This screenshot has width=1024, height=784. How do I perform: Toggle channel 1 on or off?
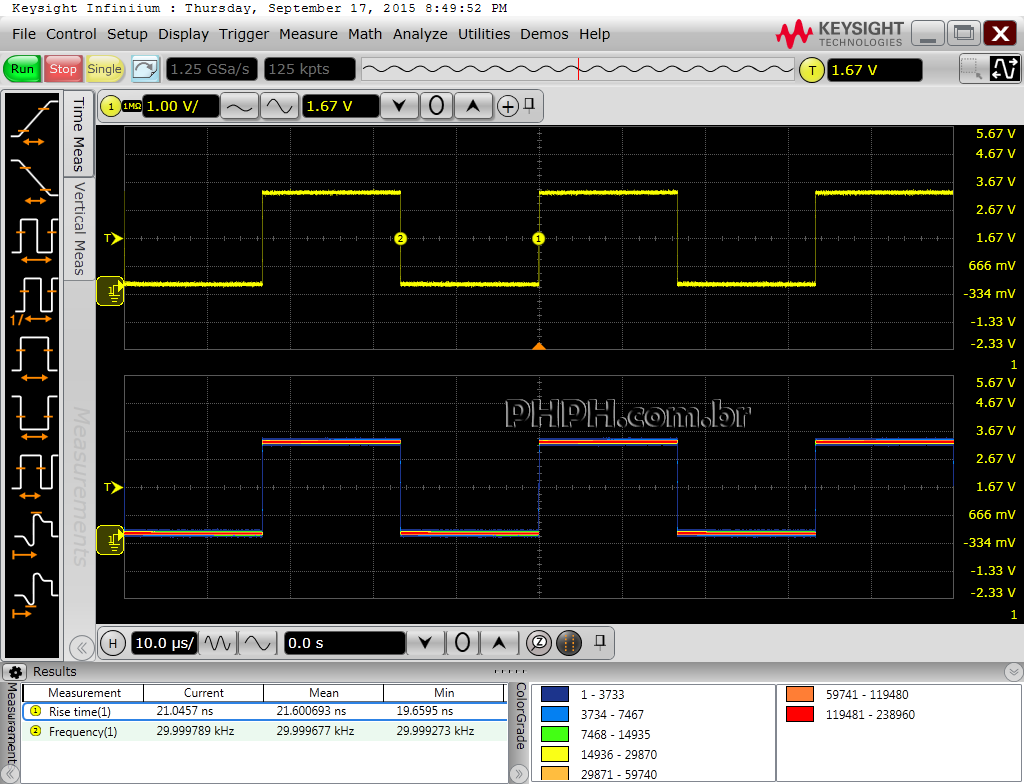(110, 106)
